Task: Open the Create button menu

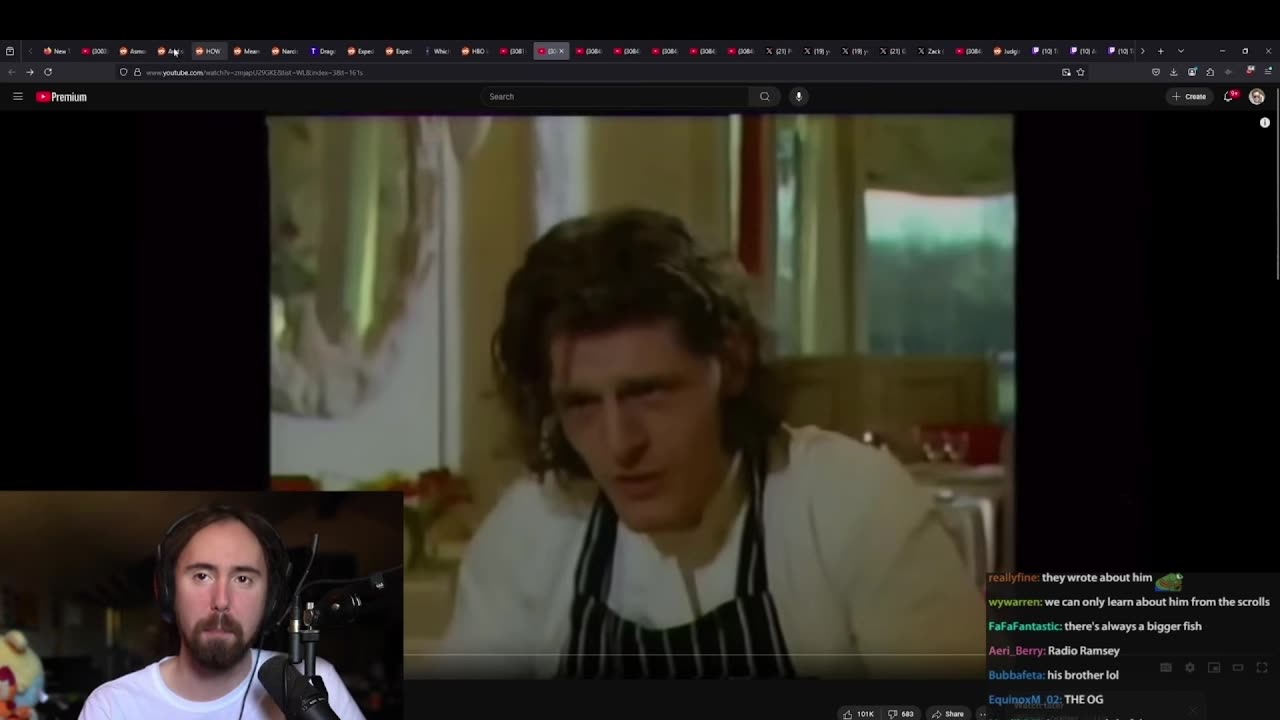Action: coord(1190,96)
